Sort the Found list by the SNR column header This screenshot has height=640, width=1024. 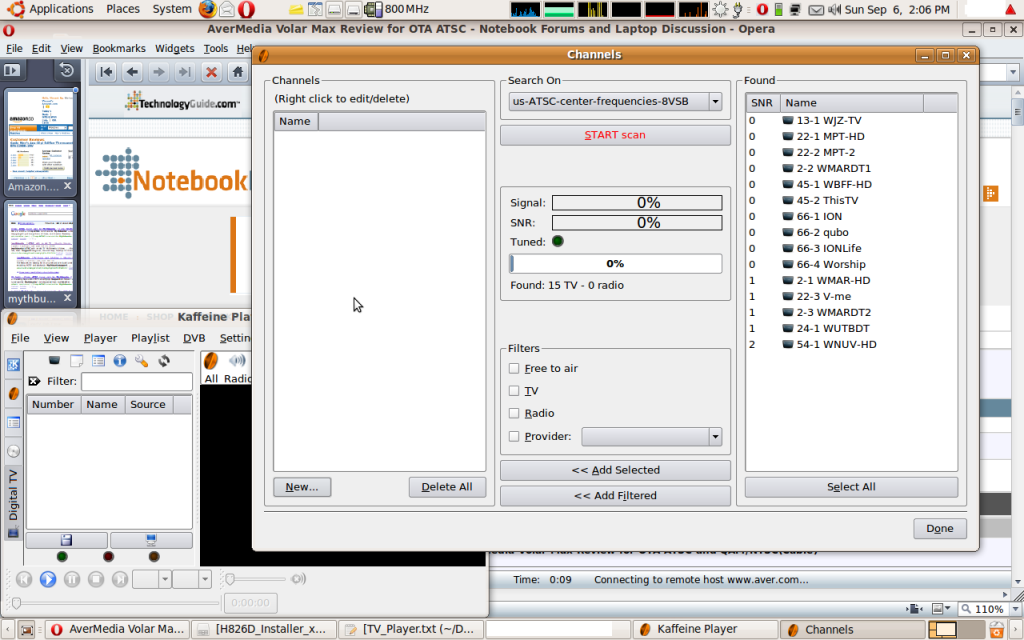click(x=762, y=103)
